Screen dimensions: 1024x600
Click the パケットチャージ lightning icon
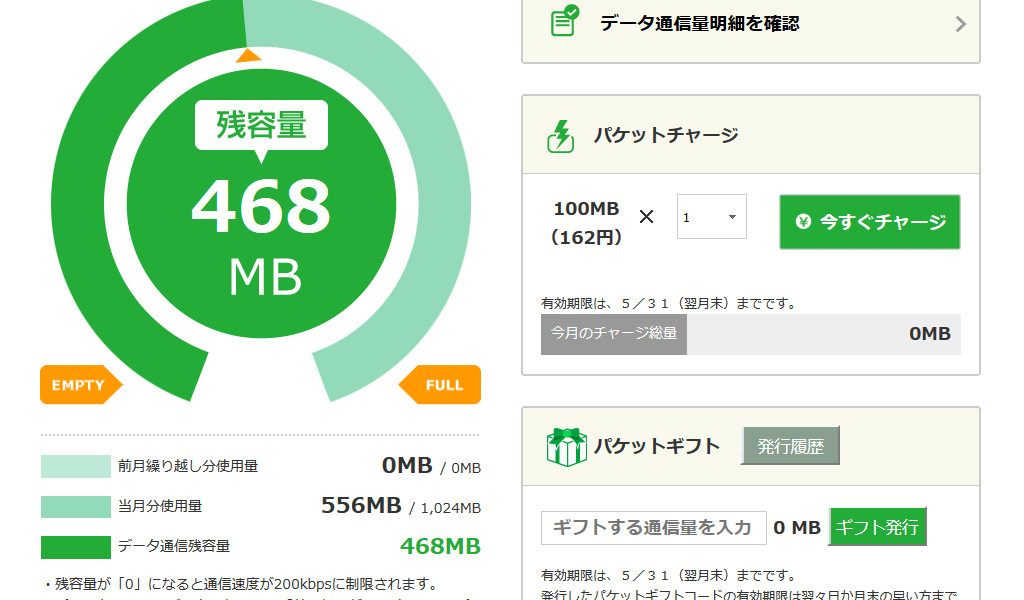[x=560, y=136]
